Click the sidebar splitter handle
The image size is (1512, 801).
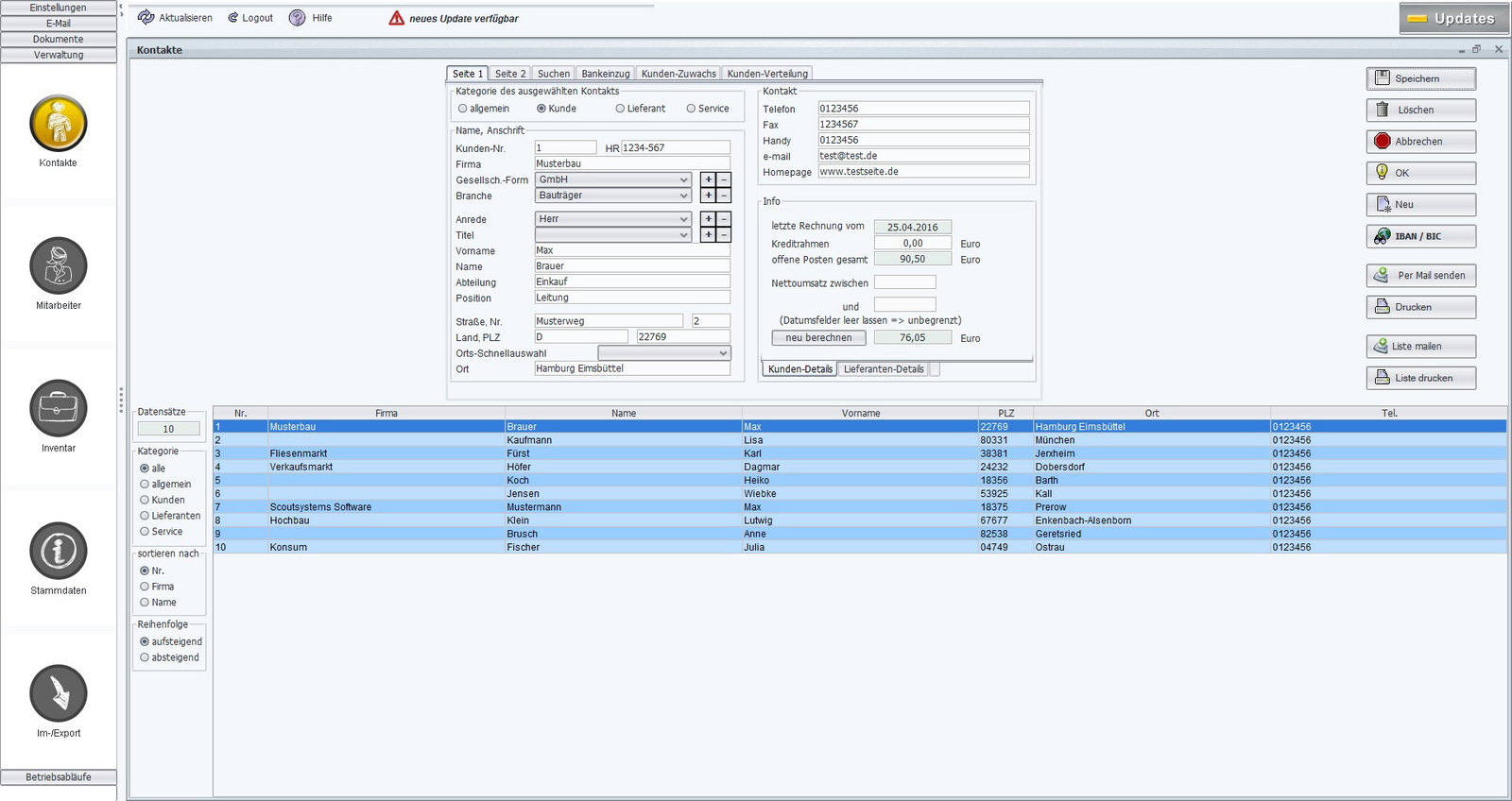pyautogui.click(x=121, y=400)
